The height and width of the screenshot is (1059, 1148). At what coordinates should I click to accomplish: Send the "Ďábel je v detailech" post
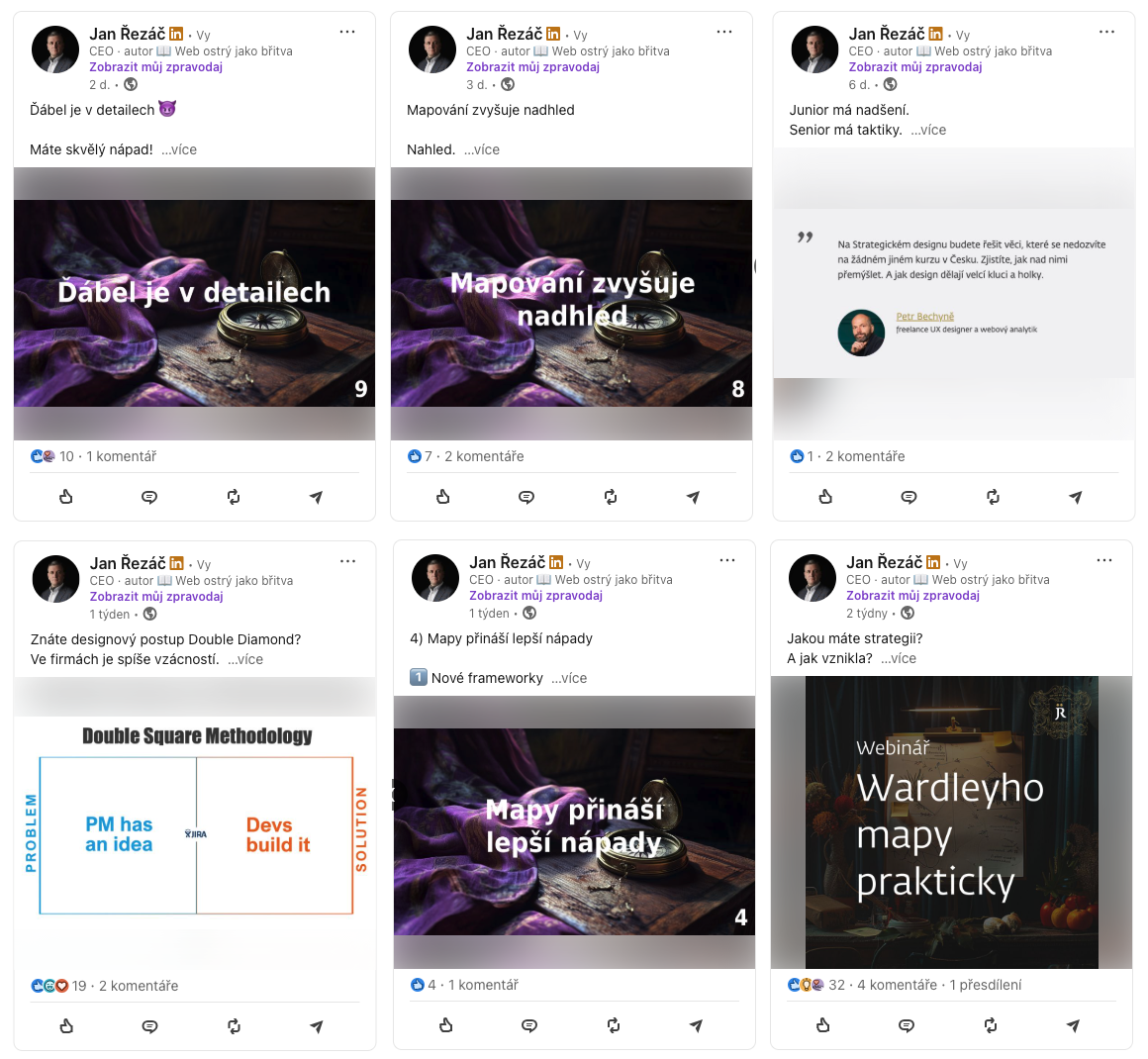317,497
